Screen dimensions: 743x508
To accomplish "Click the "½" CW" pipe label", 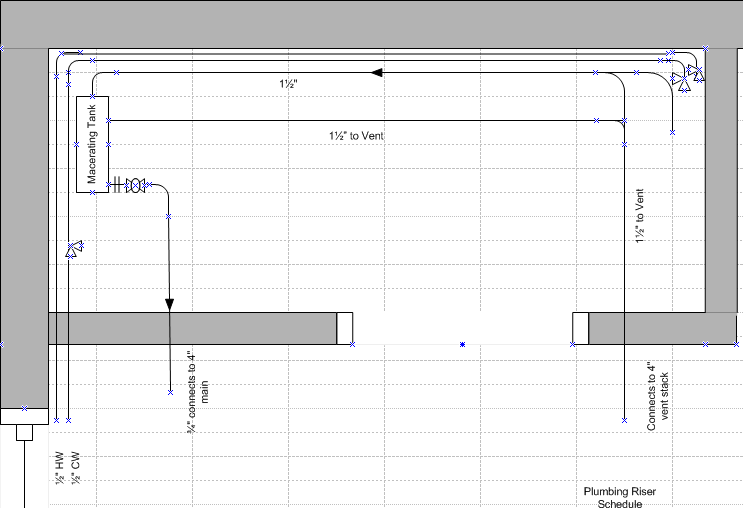I will [73, 465].
